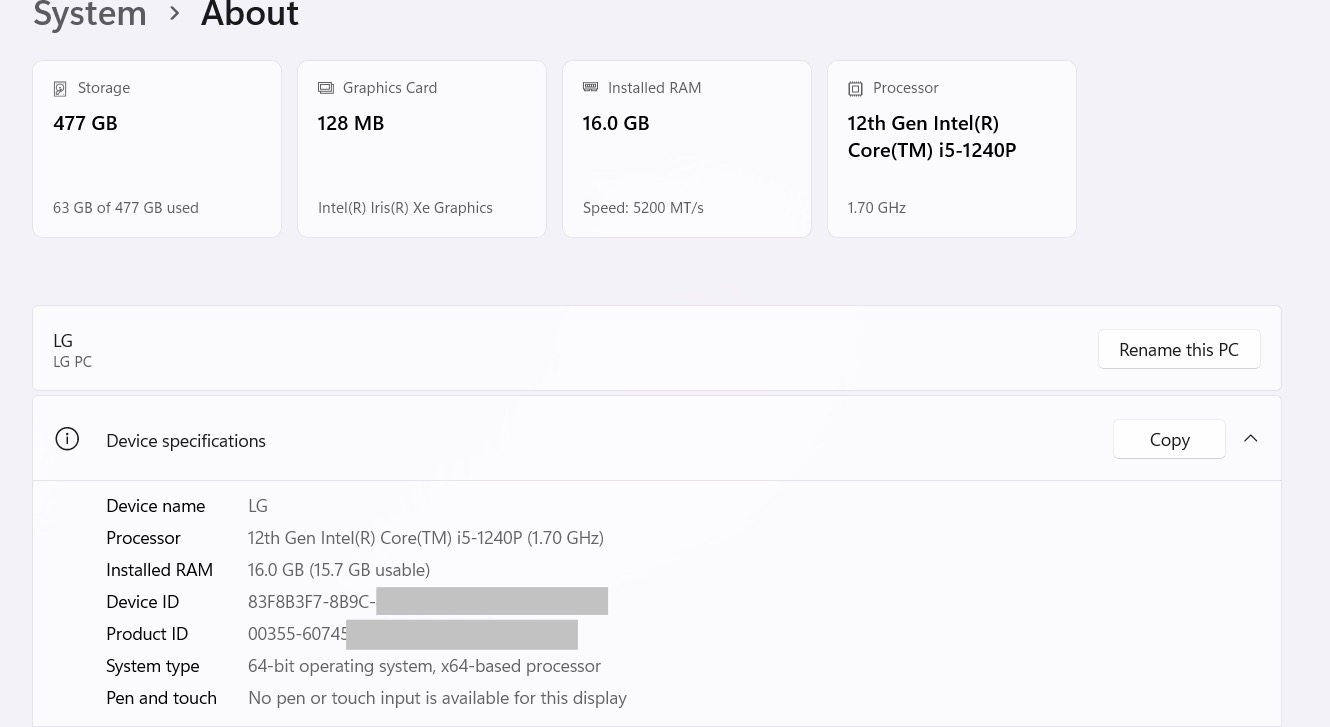
Task: Click the Storage drive icon
Action: (x=60, y=89)
